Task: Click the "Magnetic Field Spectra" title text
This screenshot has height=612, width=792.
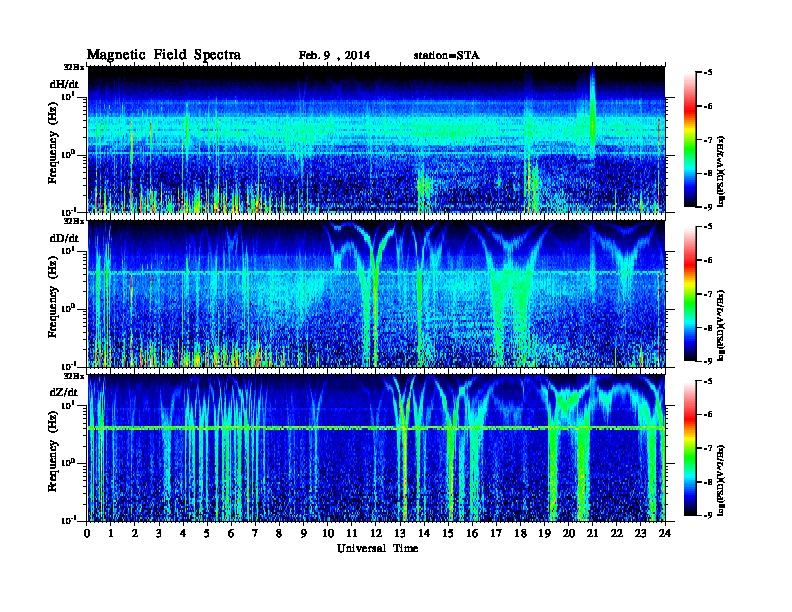Action: [164, 55]
